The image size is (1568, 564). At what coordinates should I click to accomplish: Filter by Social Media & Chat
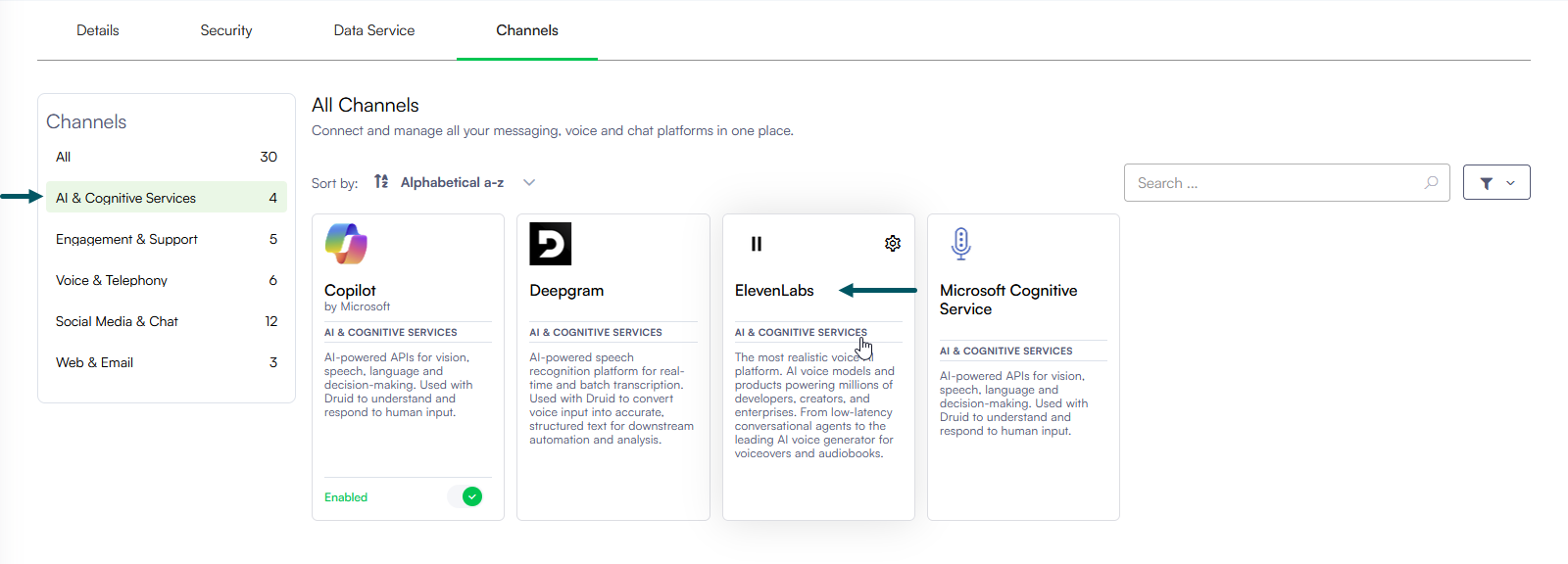click(117, 321)
